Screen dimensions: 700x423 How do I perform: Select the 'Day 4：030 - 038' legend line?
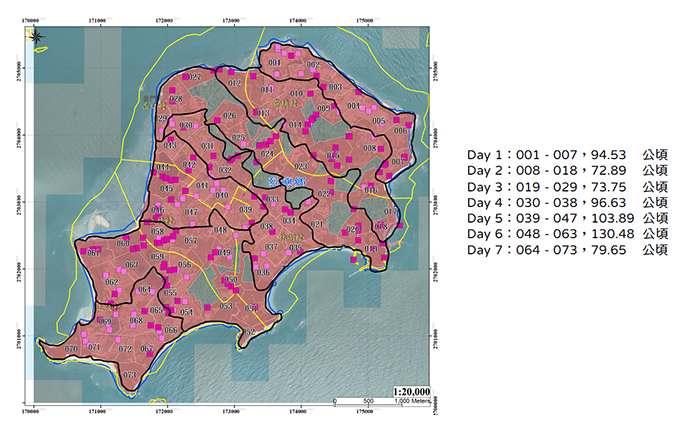point(567,202)
